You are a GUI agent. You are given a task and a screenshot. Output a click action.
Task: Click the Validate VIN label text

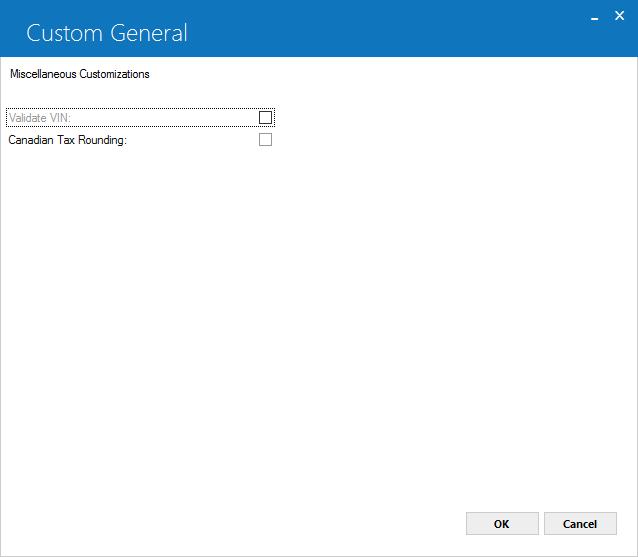point(40,118)
